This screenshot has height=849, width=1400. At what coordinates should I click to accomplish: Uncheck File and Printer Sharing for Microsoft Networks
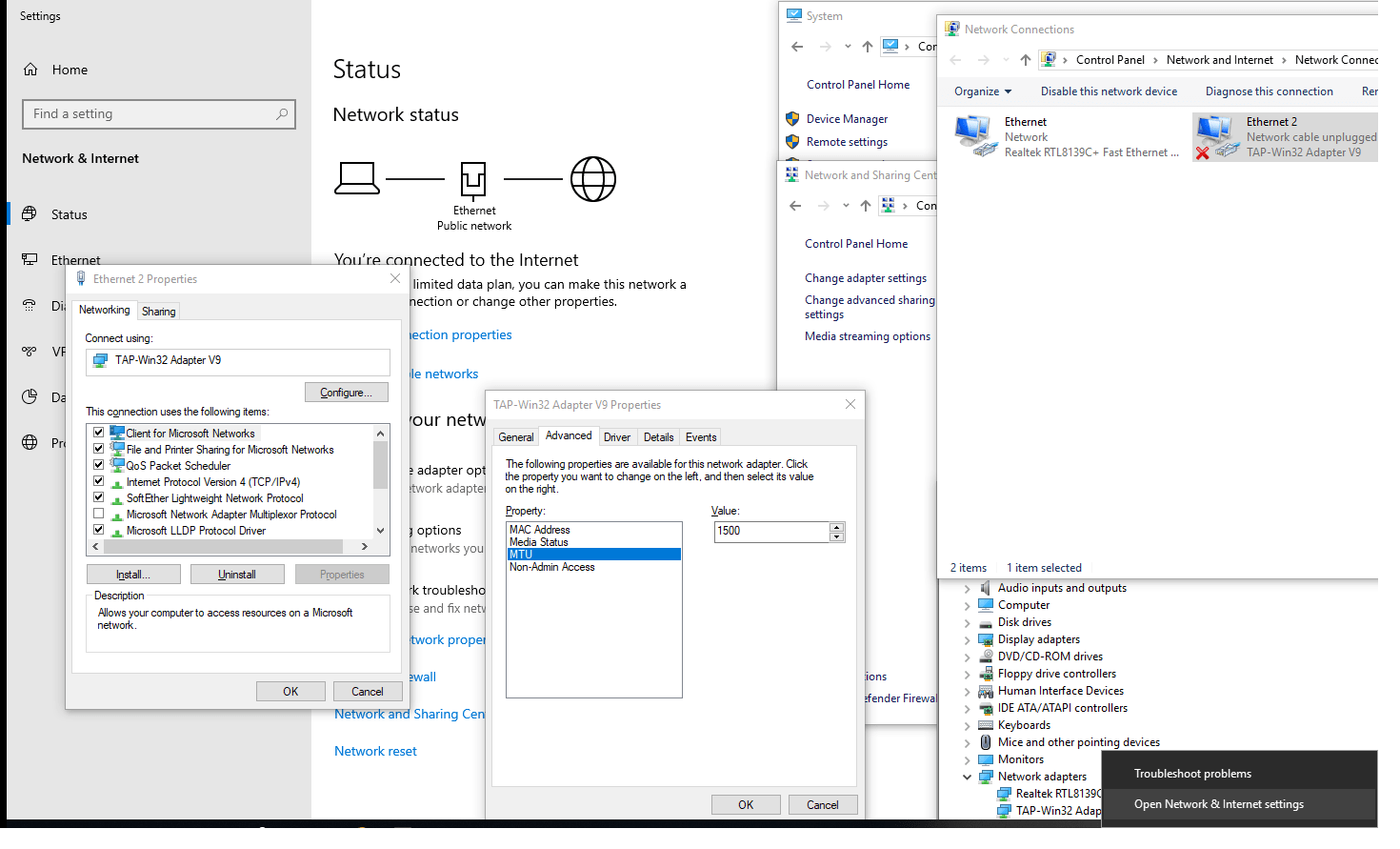[98, 449]
